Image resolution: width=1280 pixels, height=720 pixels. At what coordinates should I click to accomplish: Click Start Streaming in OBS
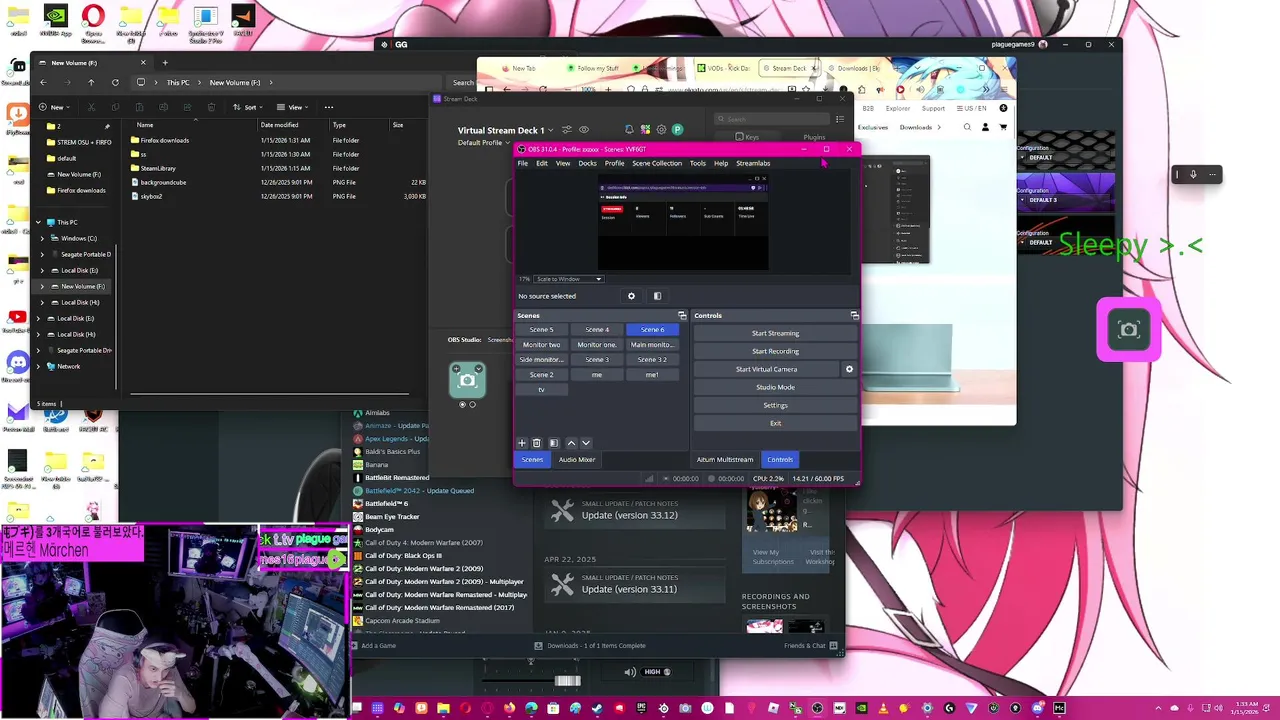click(x=775, y=333)
